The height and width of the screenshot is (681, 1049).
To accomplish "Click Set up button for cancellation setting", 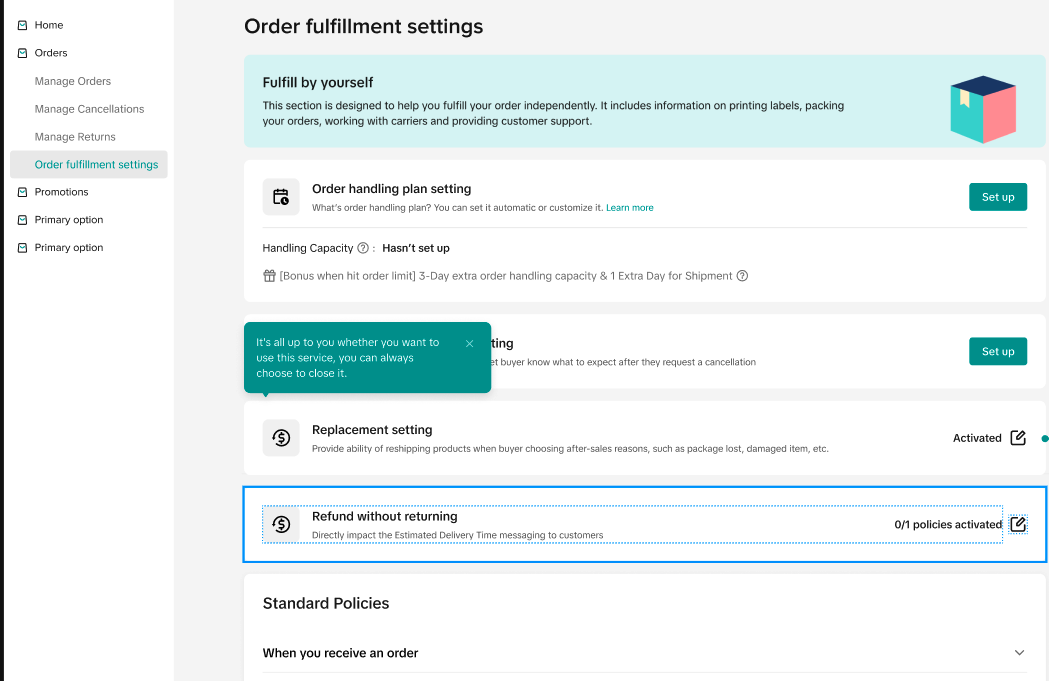I will [997, 351].
